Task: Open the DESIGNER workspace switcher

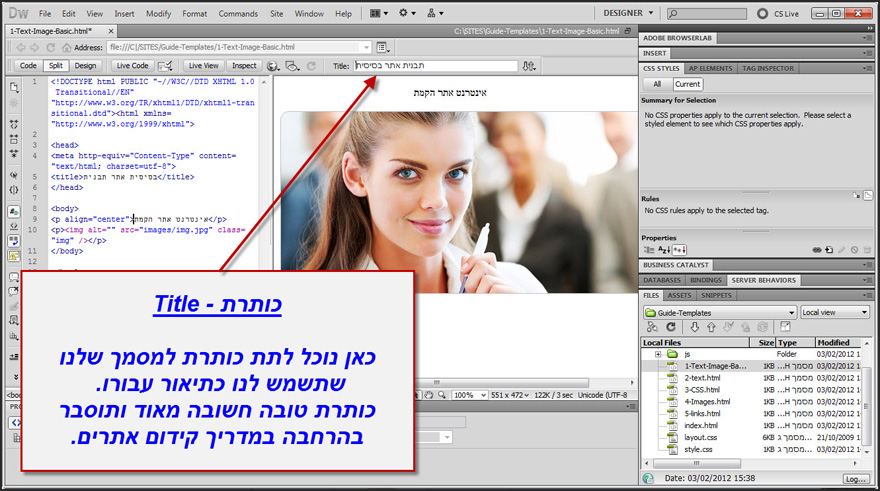Action: (x=628, y=13)
